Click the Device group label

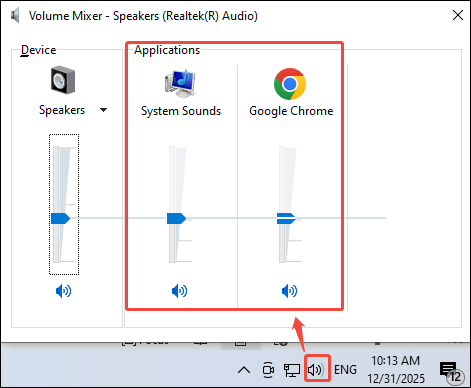point(38,50)
